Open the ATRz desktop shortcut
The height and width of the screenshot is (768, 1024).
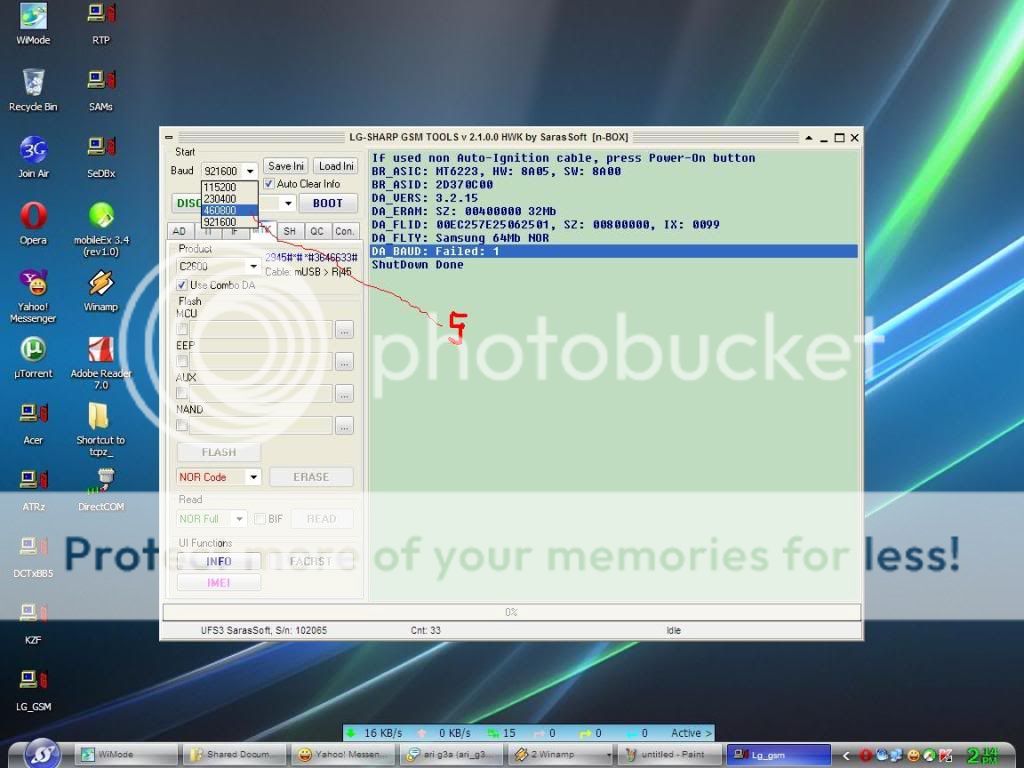coord(33,490)
